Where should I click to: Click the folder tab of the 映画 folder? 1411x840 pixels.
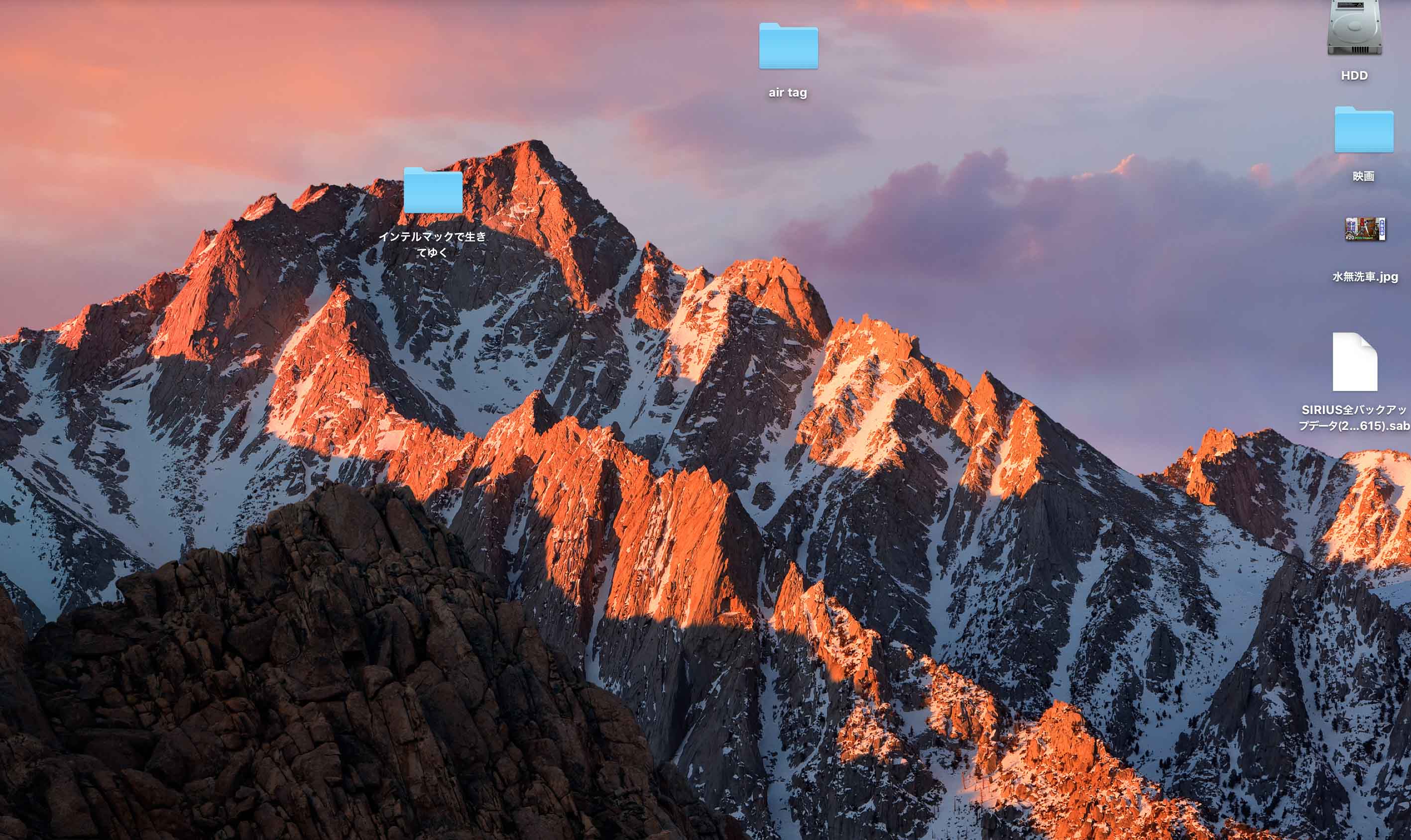(x=1345, y=109)
